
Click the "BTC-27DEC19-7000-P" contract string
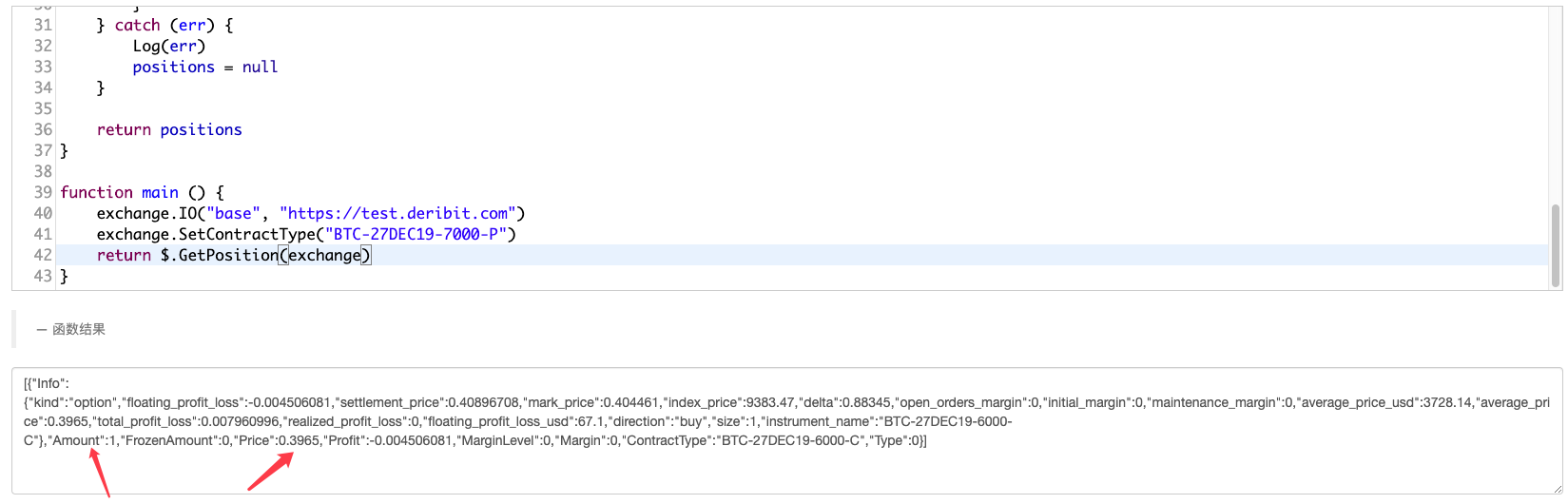416,234
